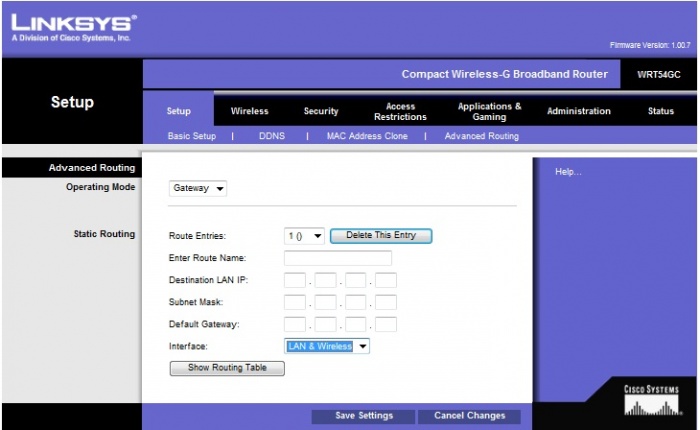The height and width of the screenshot is (430, 700).
Task: Open the Interface LAN & Wireless dropdown
Action: click(x=327, y=346)
